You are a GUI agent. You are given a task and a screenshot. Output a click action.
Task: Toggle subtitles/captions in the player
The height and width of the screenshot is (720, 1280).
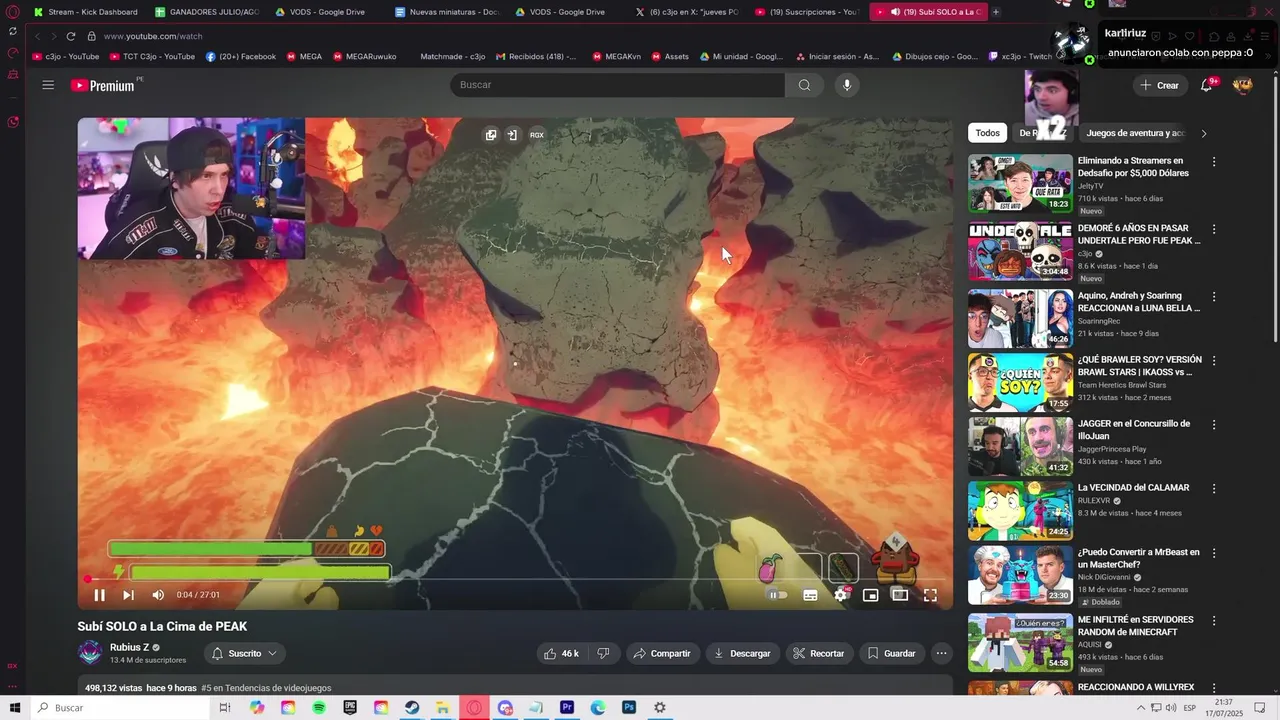(x=810, y=595)
